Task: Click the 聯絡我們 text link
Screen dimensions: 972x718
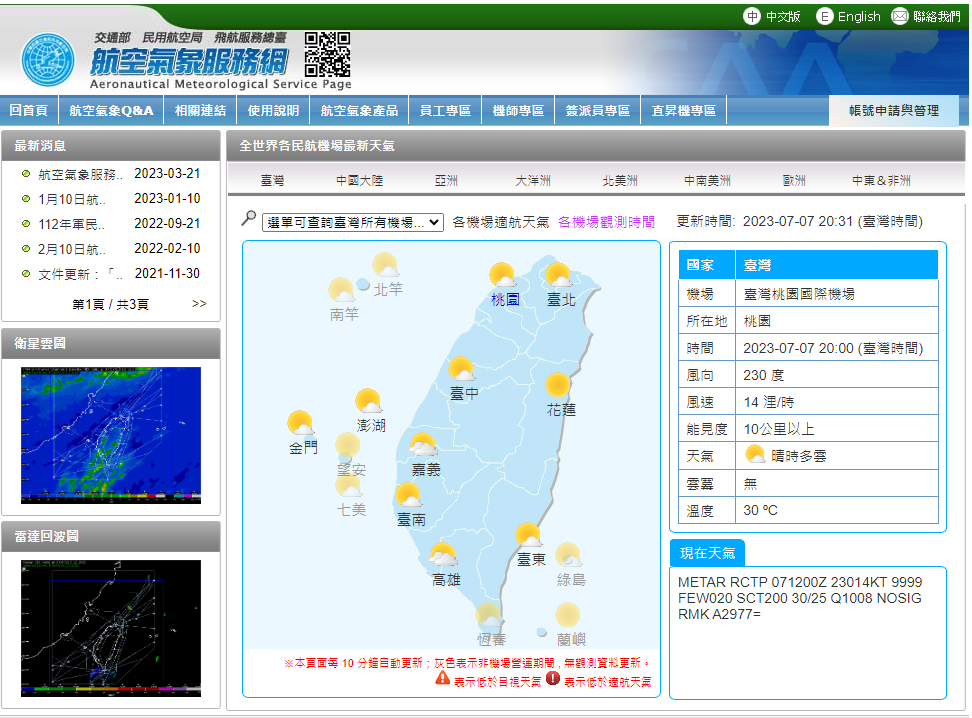Action: coord(937,16)
